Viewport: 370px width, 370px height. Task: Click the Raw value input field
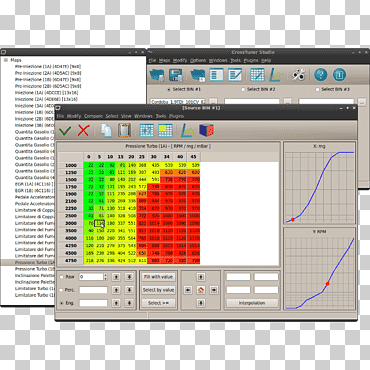coord(91,277)
